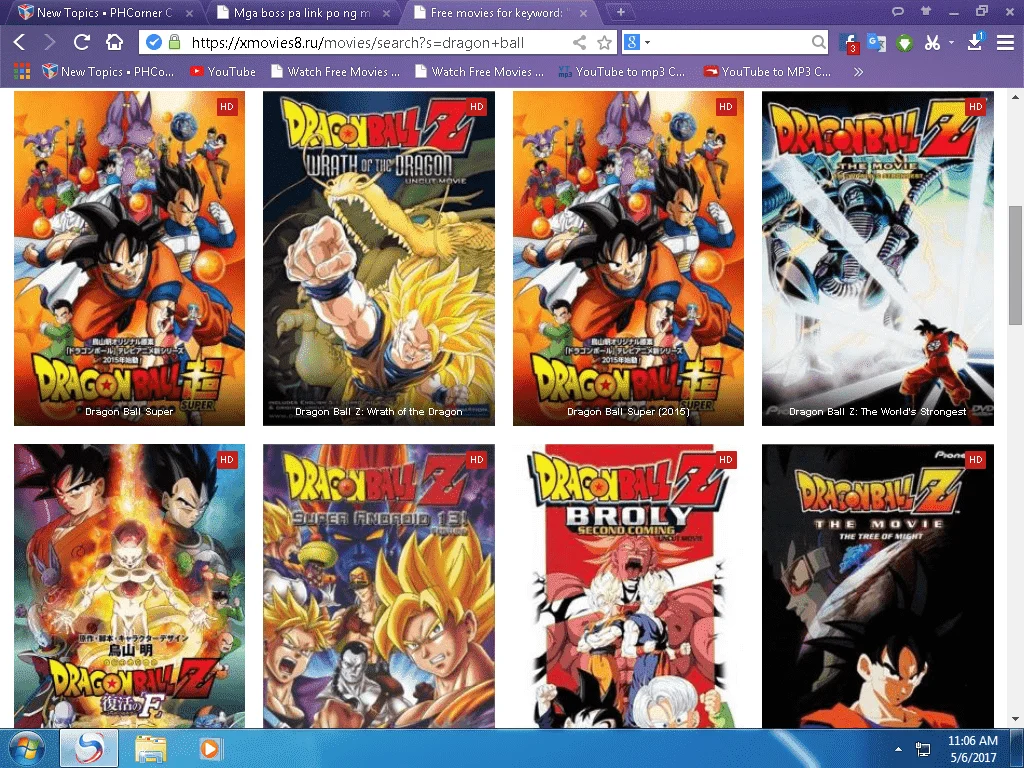The height and width of the screenshot is (768, 1024).
Task: Open the Windows Start button
Action: point(26,748)
